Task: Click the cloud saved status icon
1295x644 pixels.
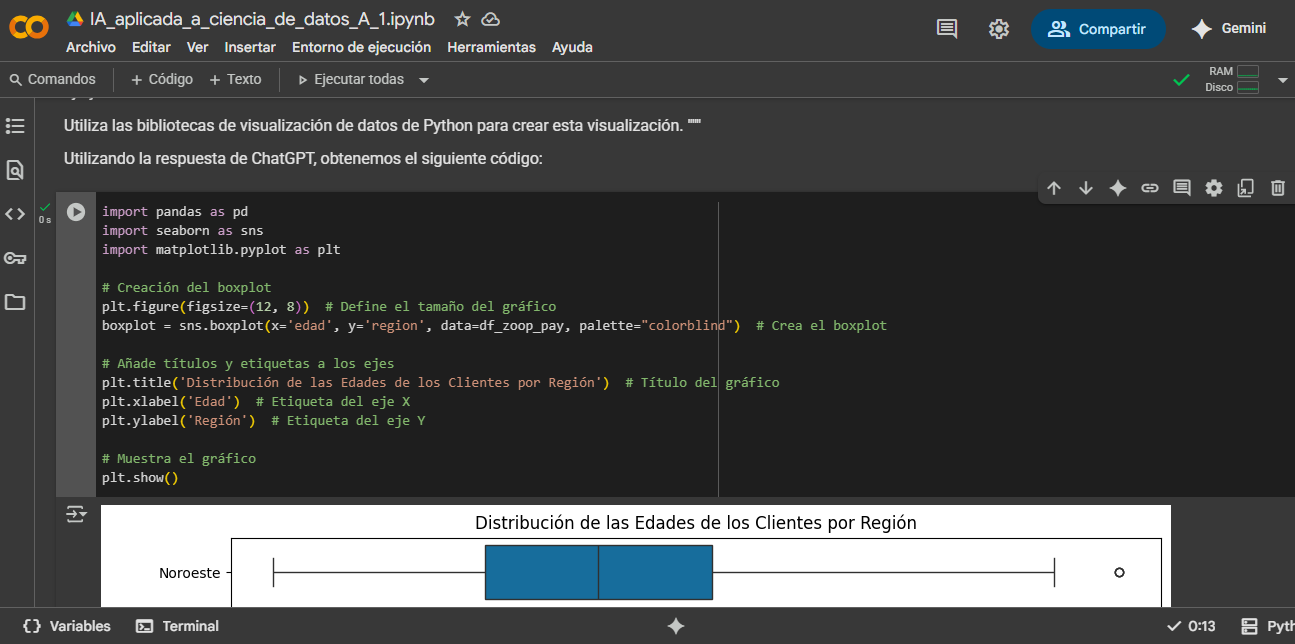Action: click(x=490, y=19)
